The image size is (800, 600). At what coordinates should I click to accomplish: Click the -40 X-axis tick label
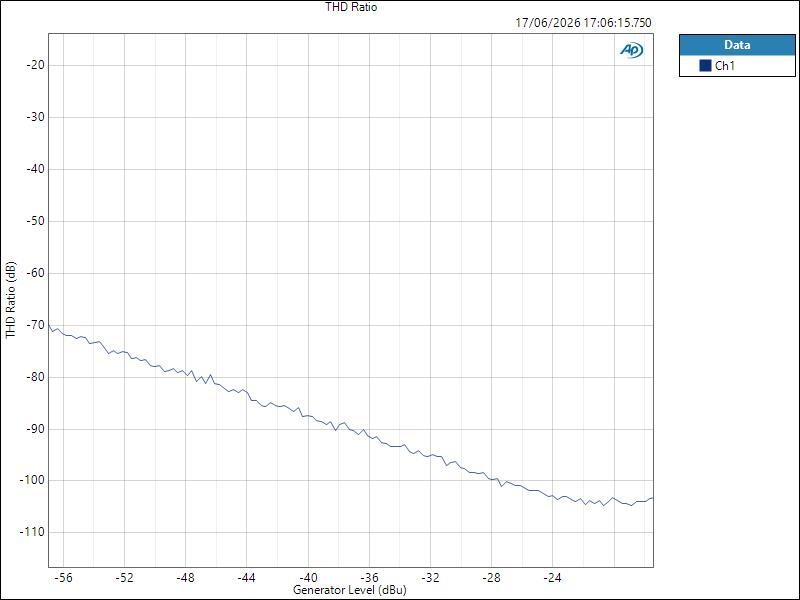click(x=308, y=578)
